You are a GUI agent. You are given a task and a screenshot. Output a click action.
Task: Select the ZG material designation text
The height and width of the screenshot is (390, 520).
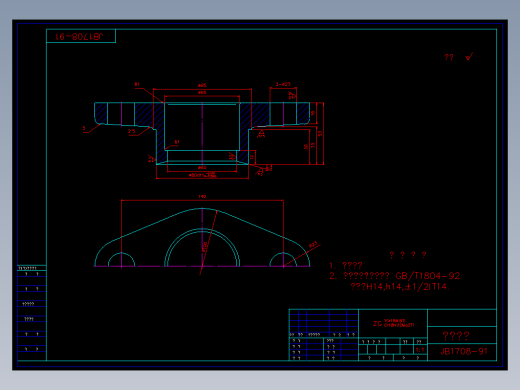click(x=394, y=323)
